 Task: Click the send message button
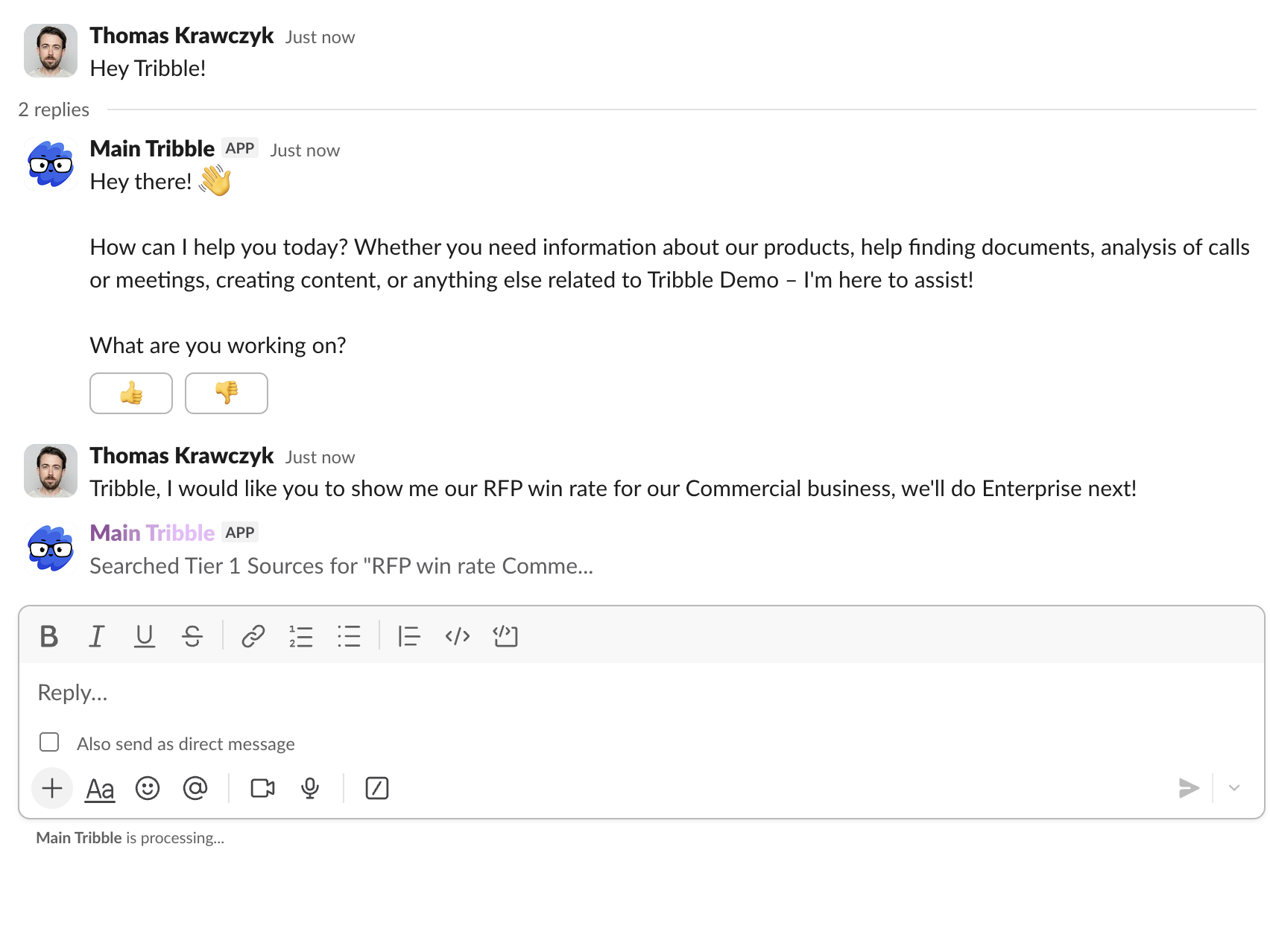[x=1189, y=787]
